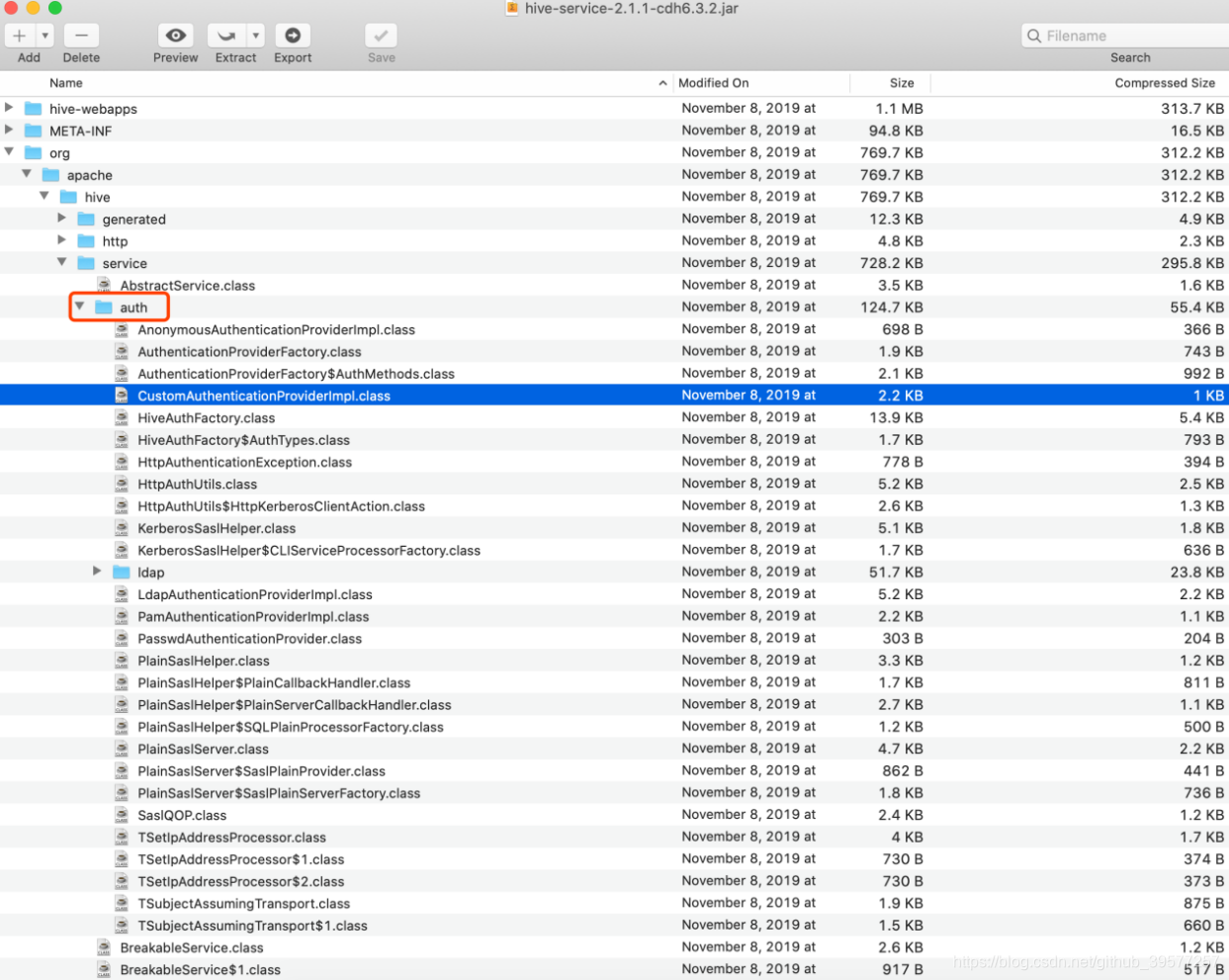The height and width of the screenshot is (980, 1229).
Task: Click the Preview eye icon
Action: click(x=176, y=36)
